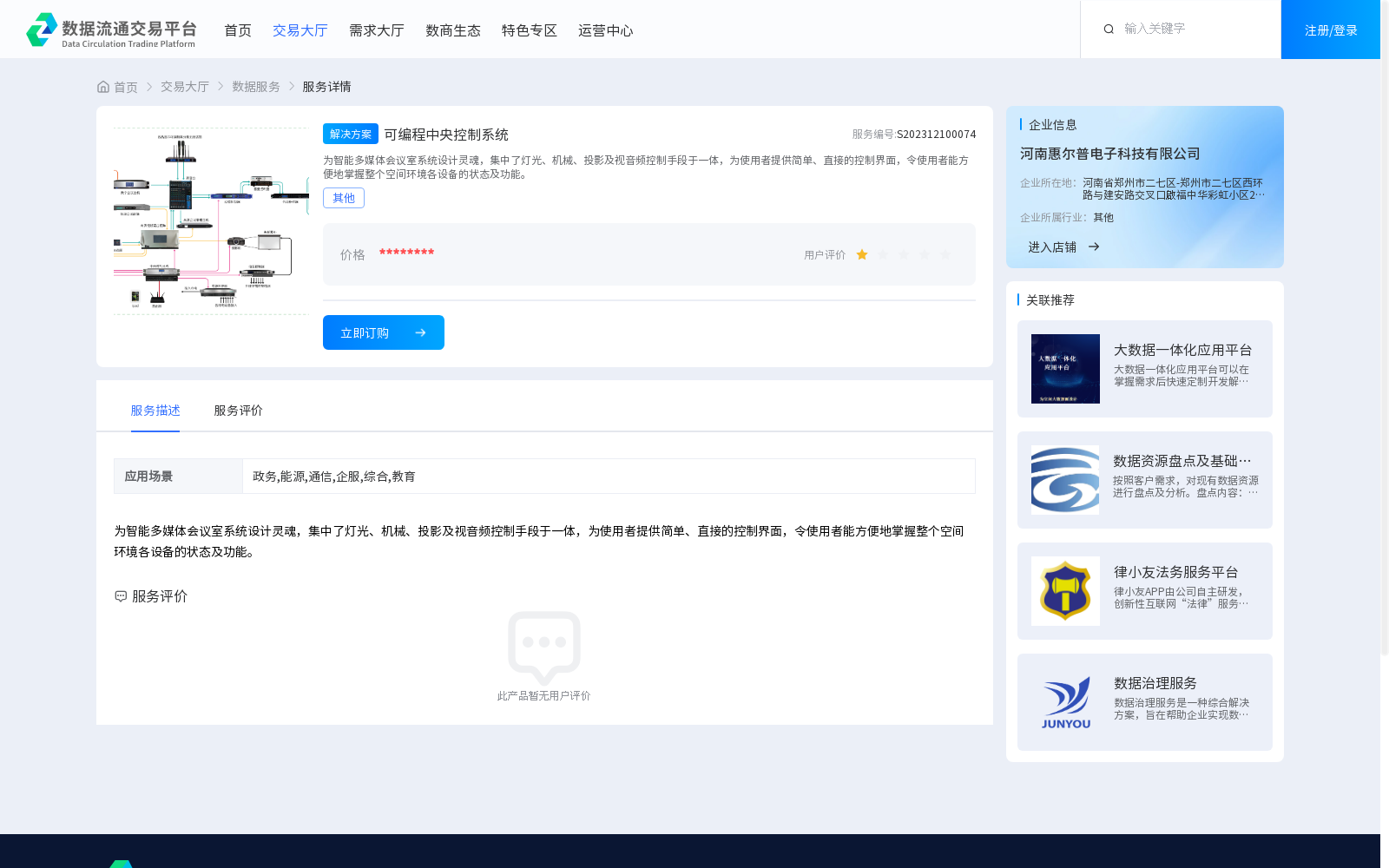1389x868 pixels.
Task: Click service number S202312100074
Action: (937, 135)
